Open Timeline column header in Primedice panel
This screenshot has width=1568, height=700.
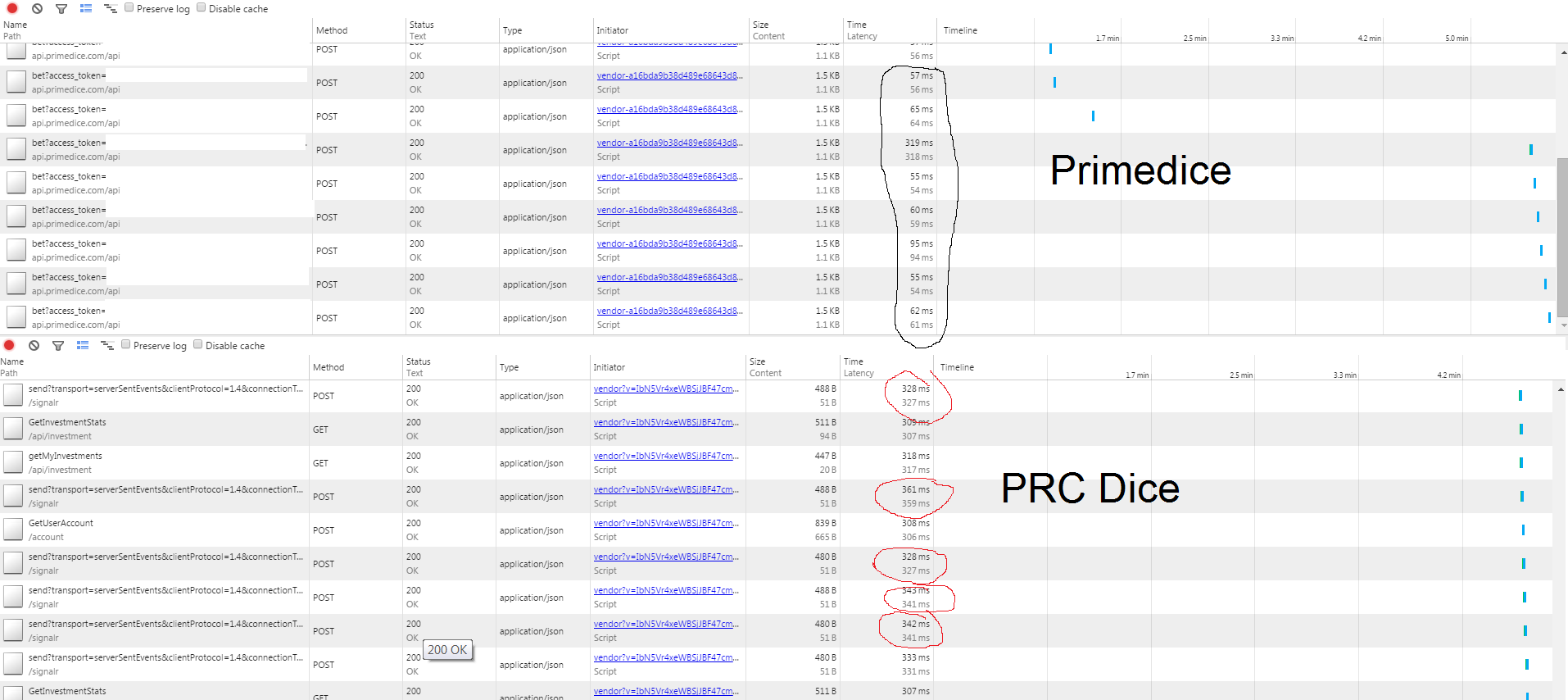(960, 30)
